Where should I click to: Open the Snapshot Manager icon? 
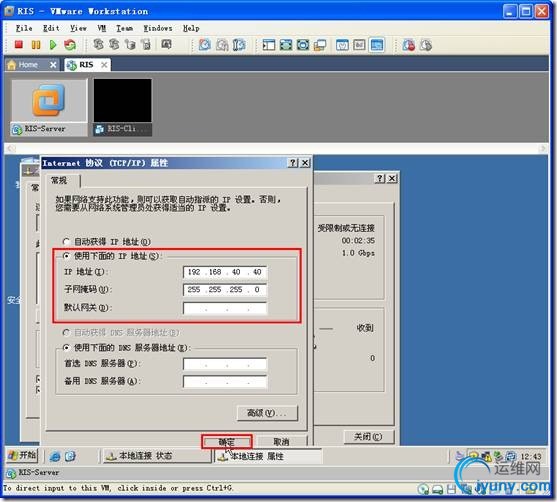[x=239, y=45]
